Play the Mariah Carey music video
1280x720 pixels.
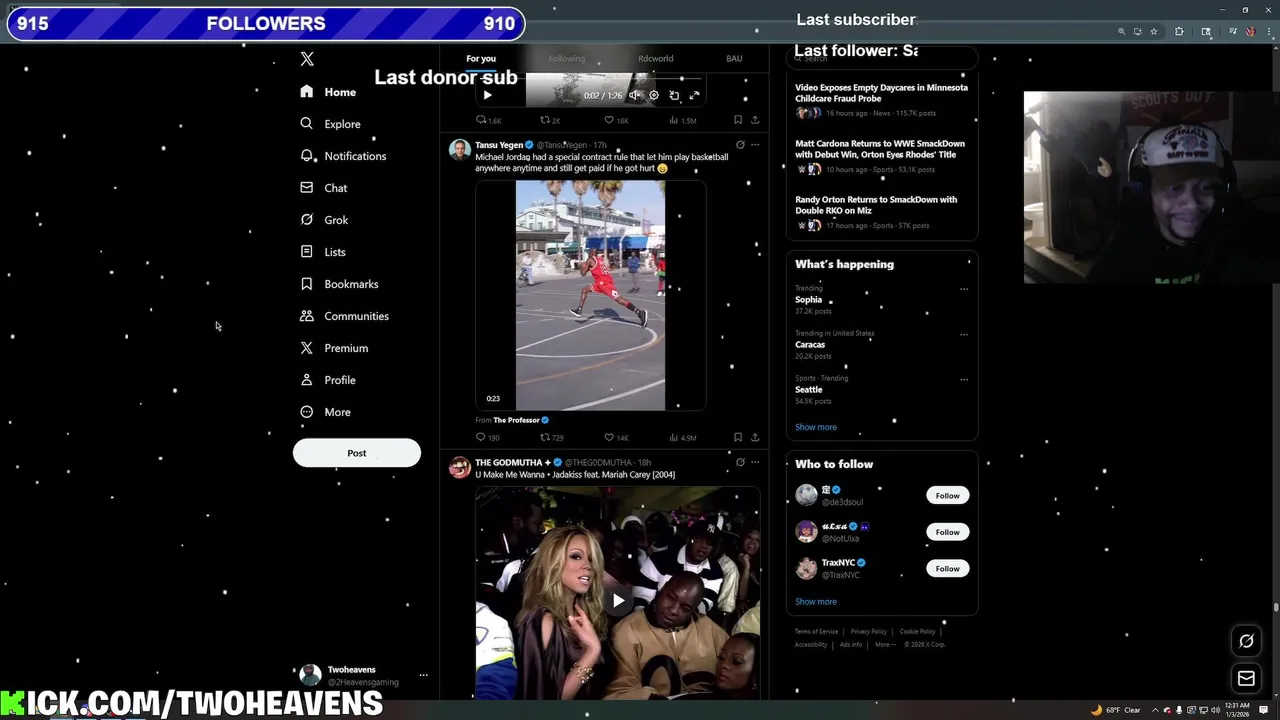pos(618,600)
